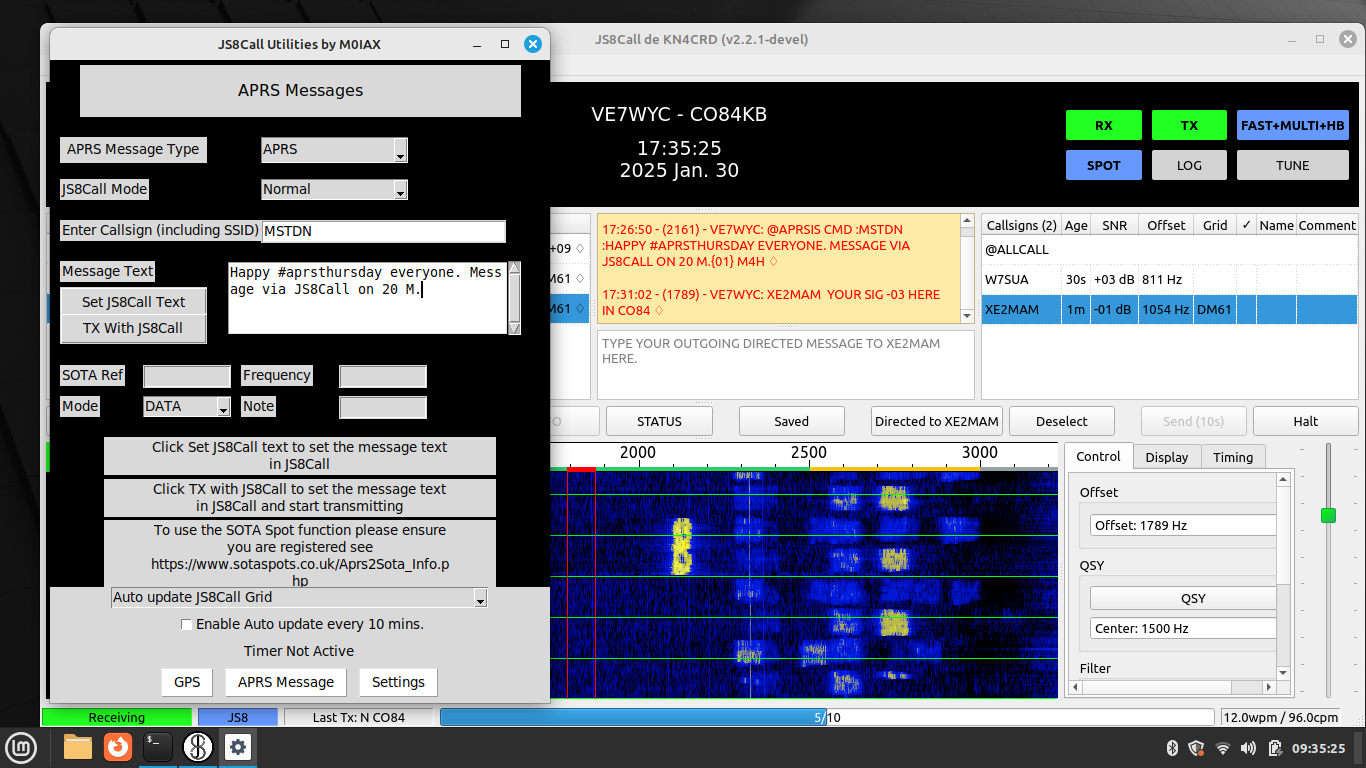The height and width of the screenshot is (768, 1366).
Task: Select the @ALLCALL row
Action: point(1169,250)
